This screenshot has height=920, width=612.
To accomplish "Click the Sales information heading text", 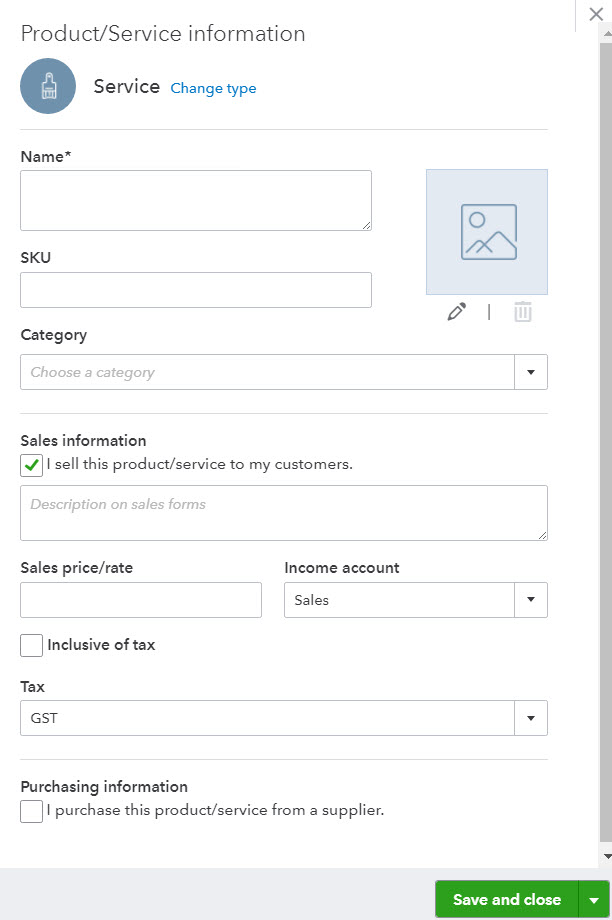I will [83, 441].
